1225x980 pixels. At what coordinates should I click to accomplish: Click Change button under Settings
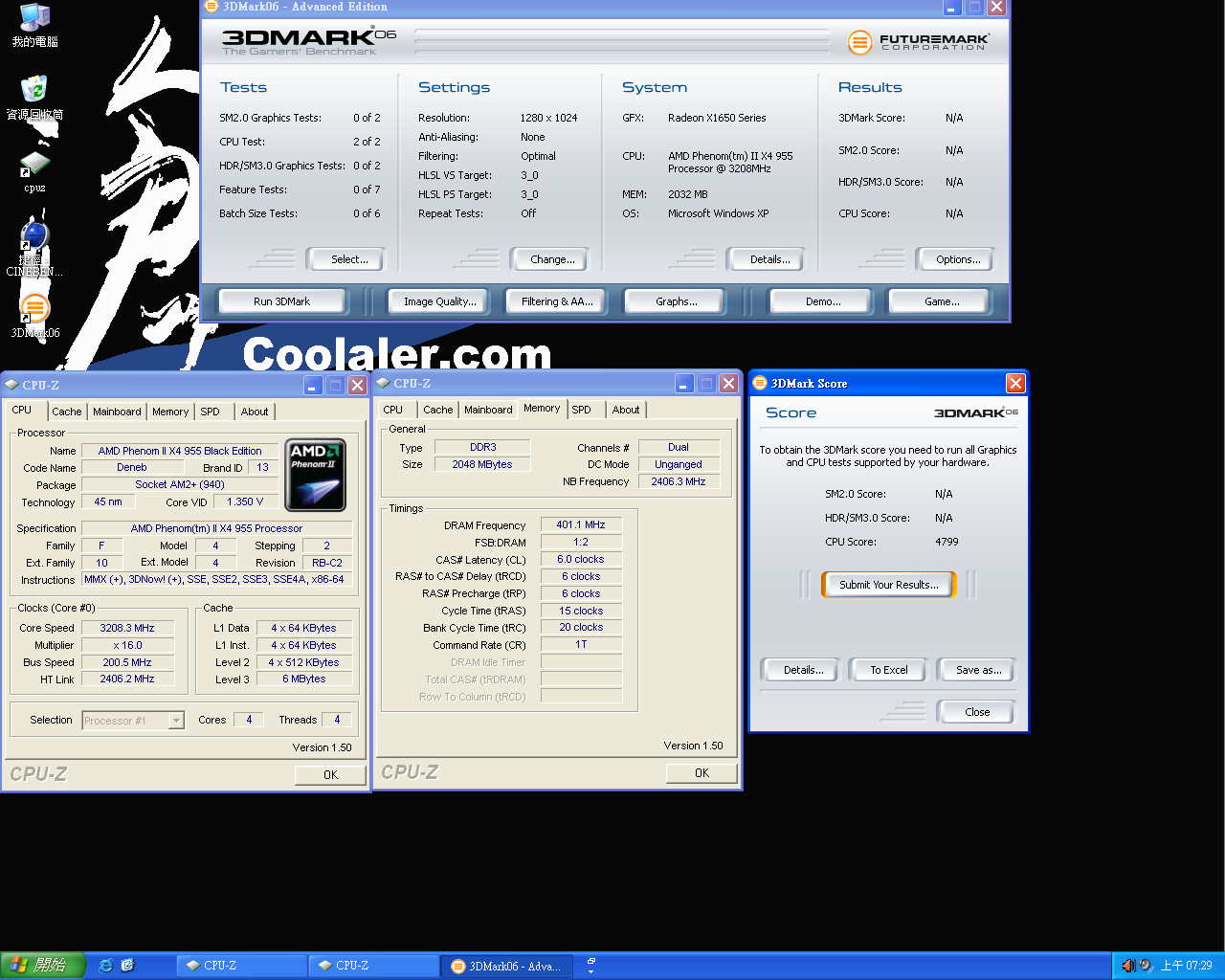pyautogui.click(x=552, y=259)
